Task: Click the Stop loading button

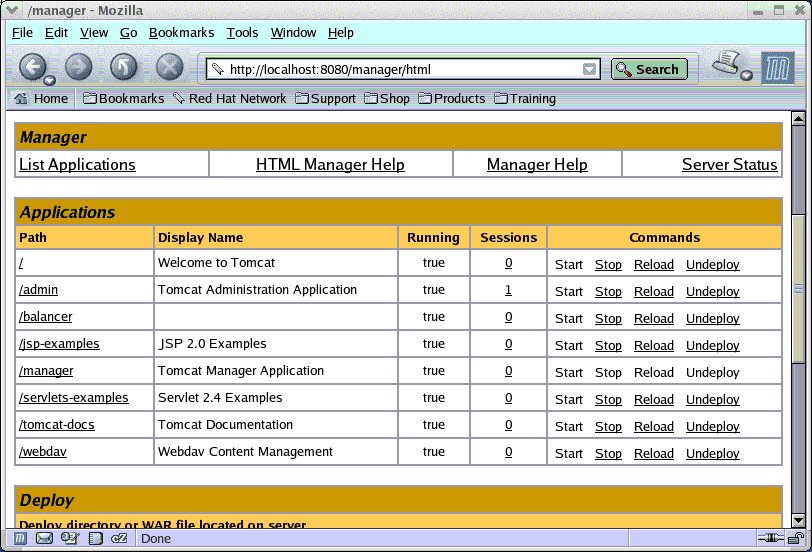Action: tap(170, 67)
